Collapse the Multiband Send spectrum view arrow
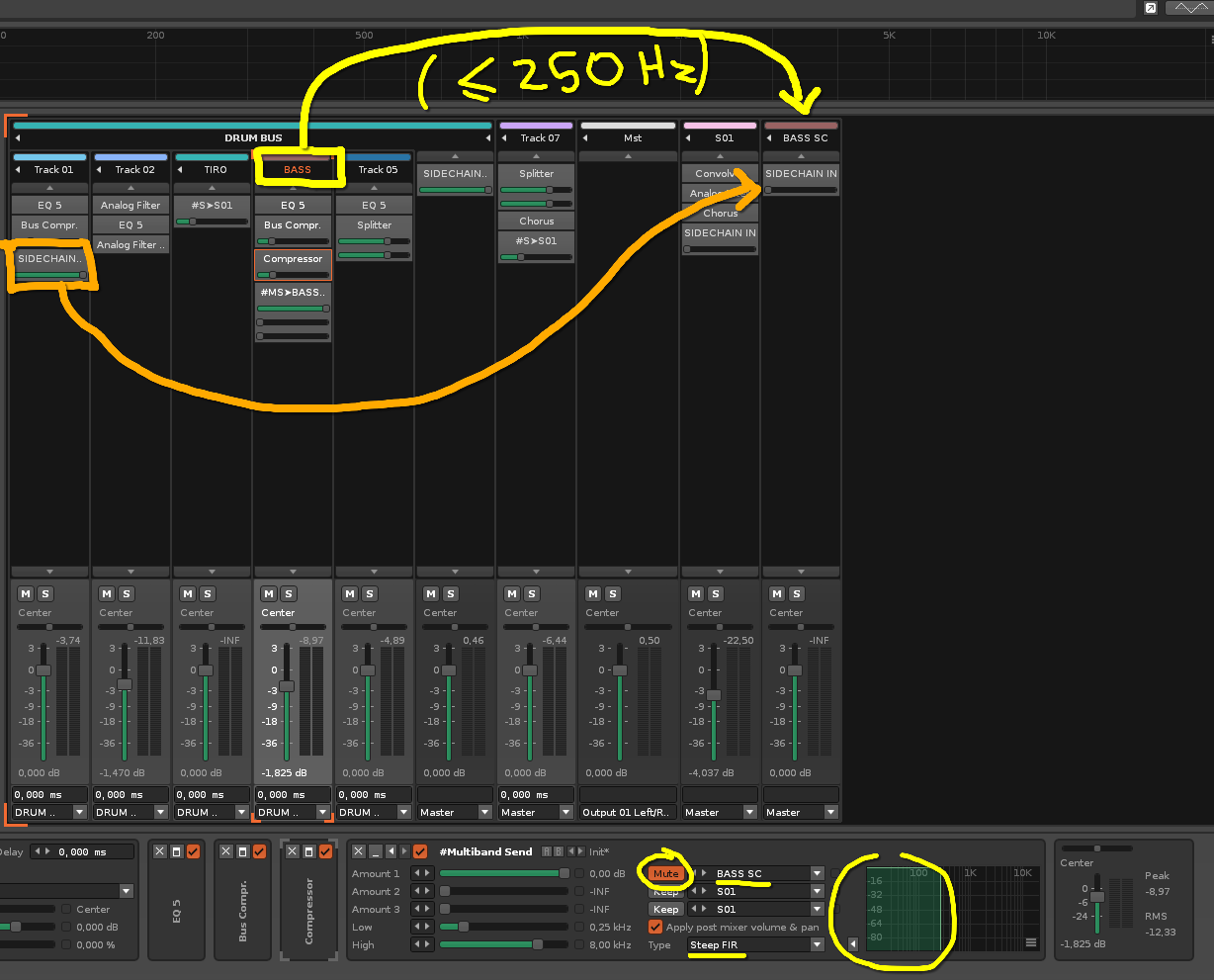 (x=853, y=943)
